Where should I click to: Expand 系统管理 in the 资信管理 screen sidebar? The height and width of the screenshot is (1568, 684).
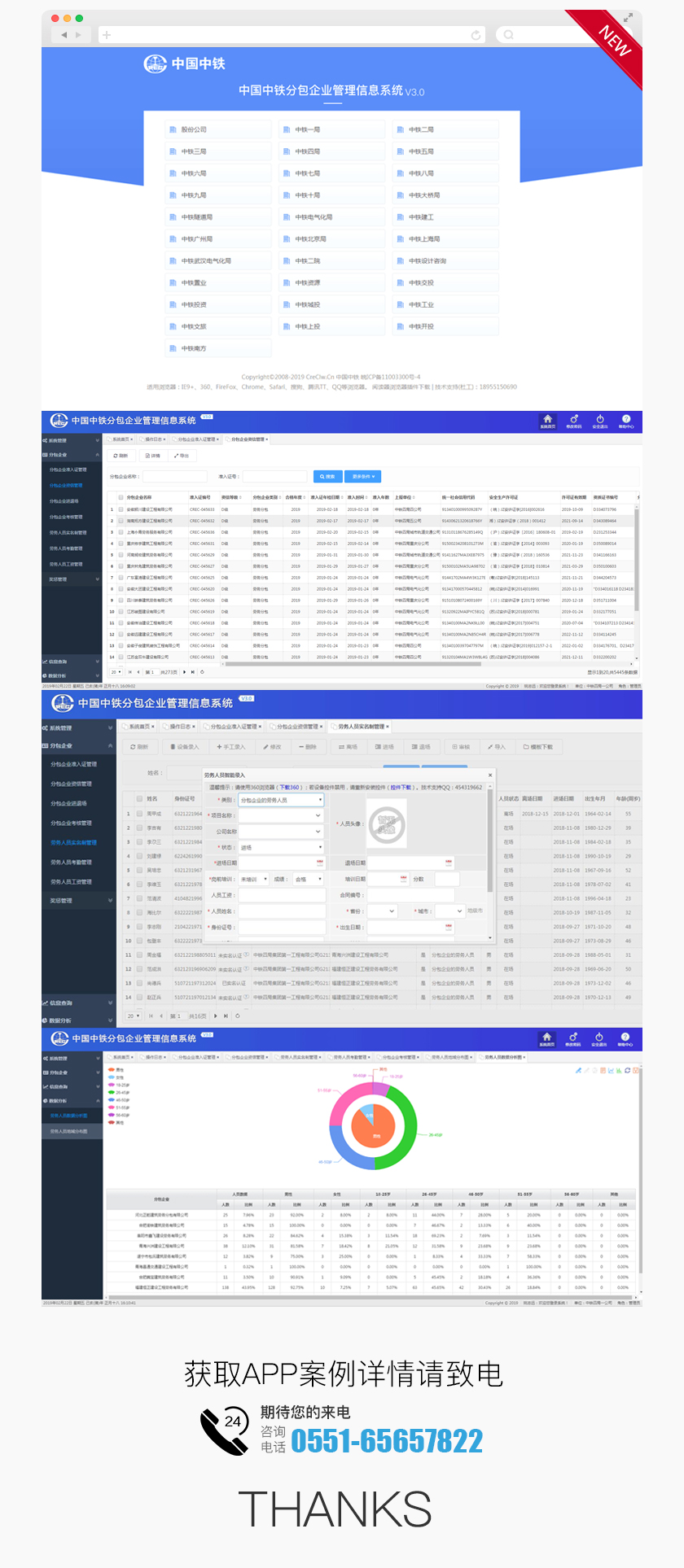(x=72, y=440)
